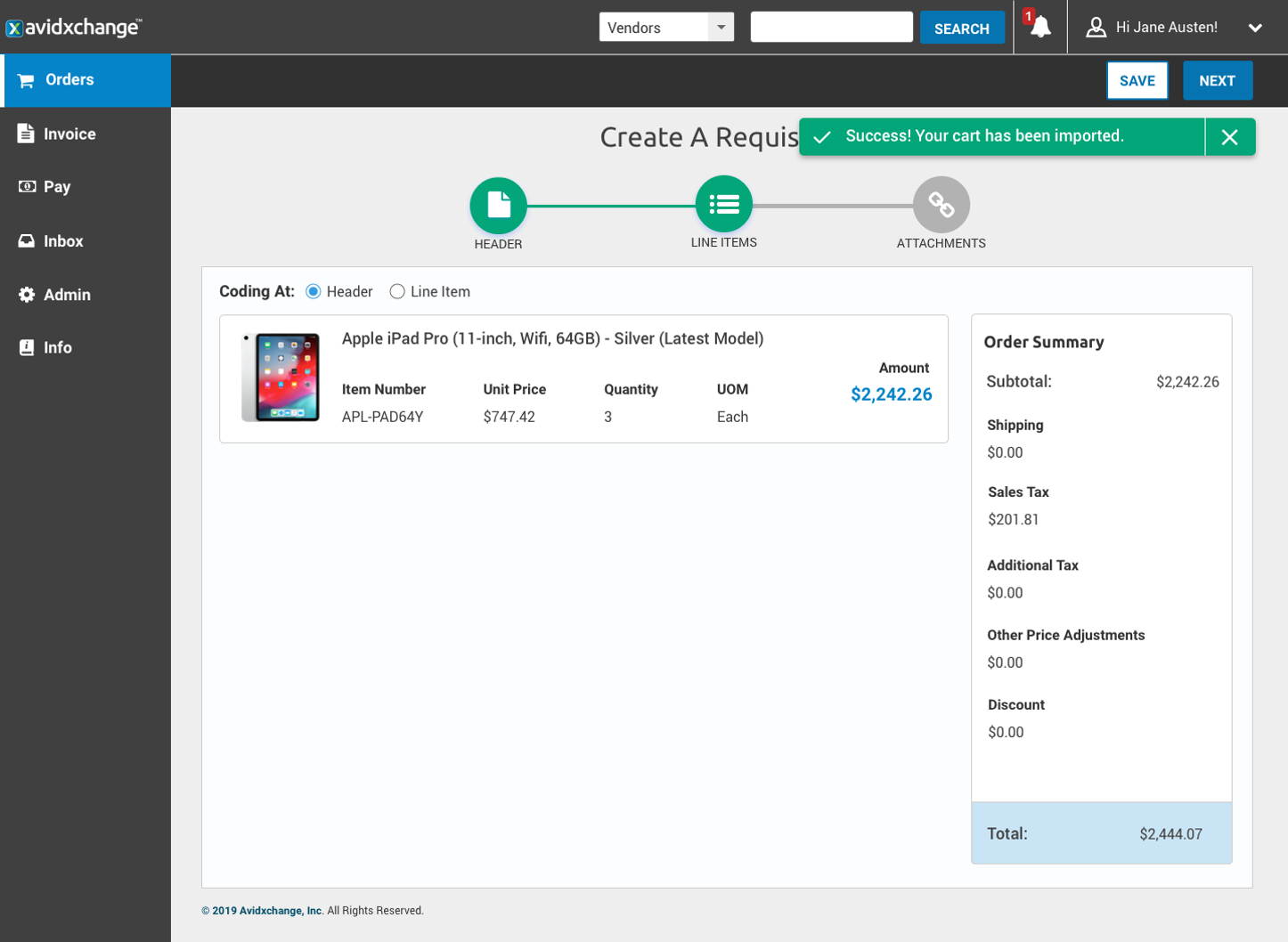Click the $2,242.26 amount link

pyautogui.click(x=891, y=394)
